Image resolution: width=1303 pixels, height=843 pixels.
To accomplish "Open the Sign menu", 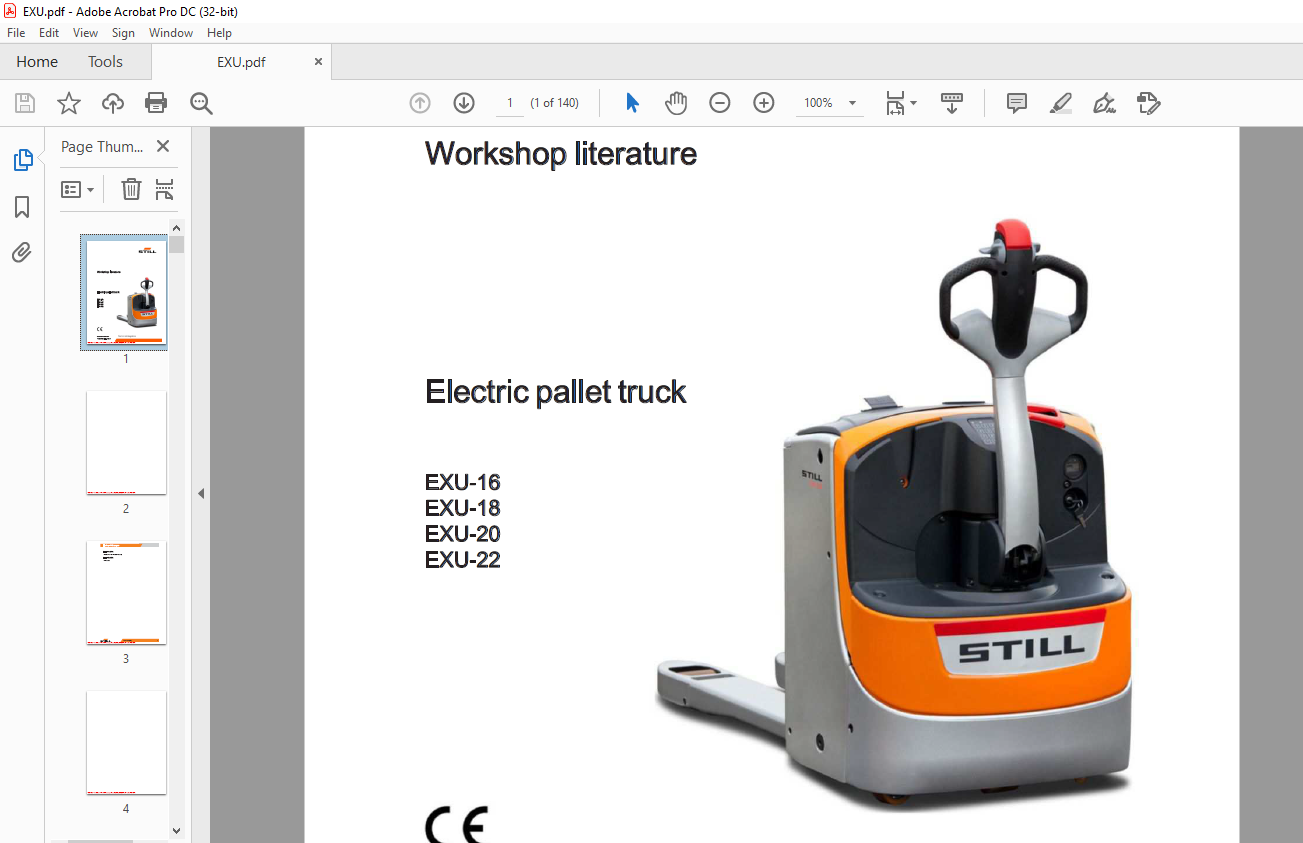I will coord(123,33).
